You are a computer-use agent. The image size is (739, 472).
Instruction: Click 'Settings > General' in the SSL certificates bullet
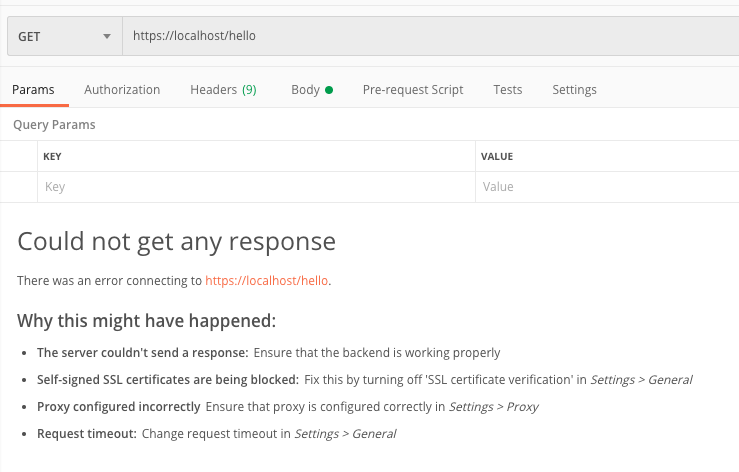[x=641, y=380]
